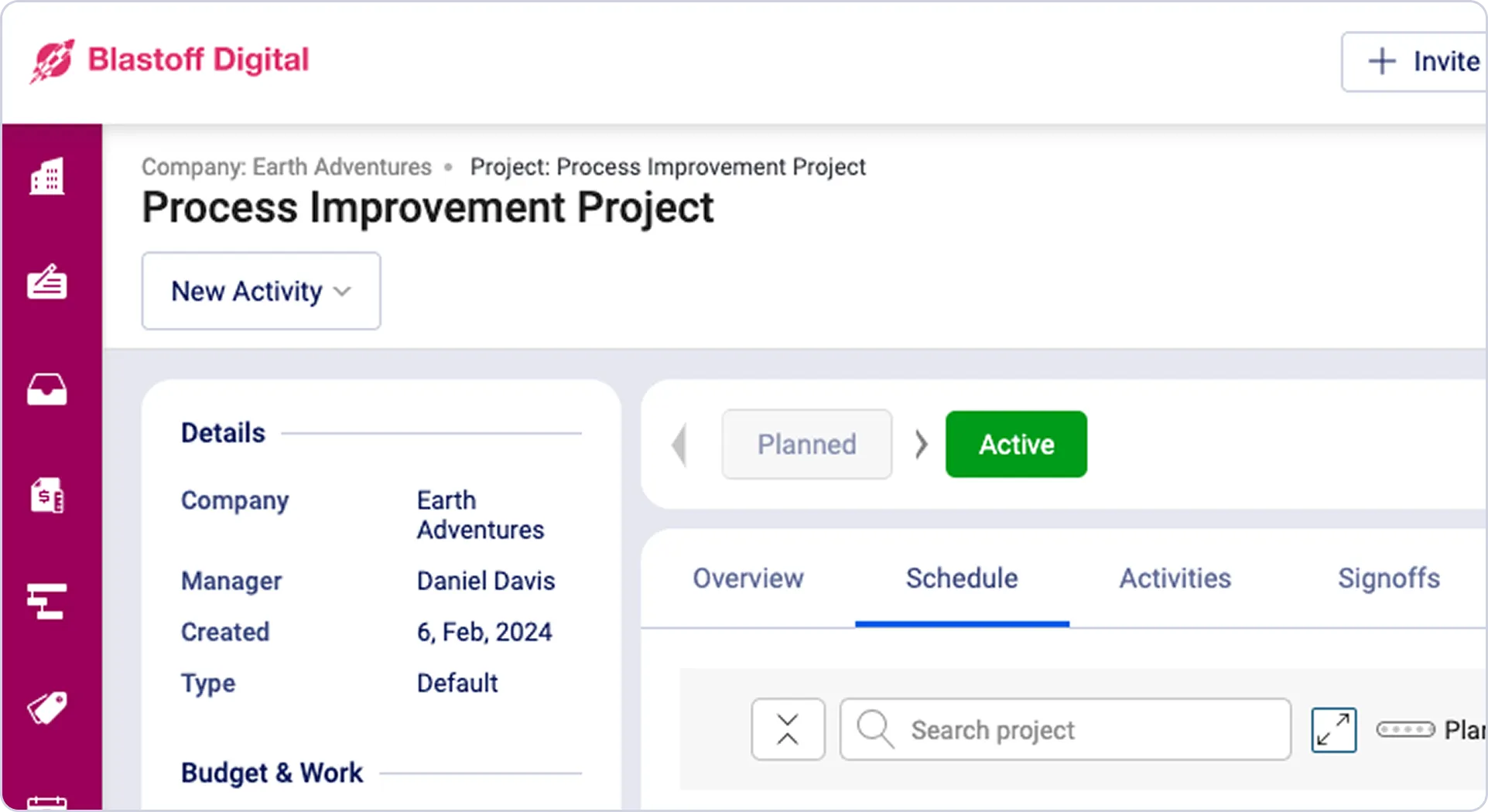Switch to the Schedule tab
The height and width of the screenshot is (812, 1488).
tap(962, 578)
